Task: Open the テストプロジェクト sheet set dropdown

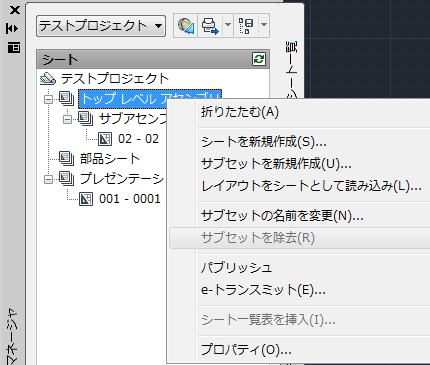Action: [x=101, y=26]
